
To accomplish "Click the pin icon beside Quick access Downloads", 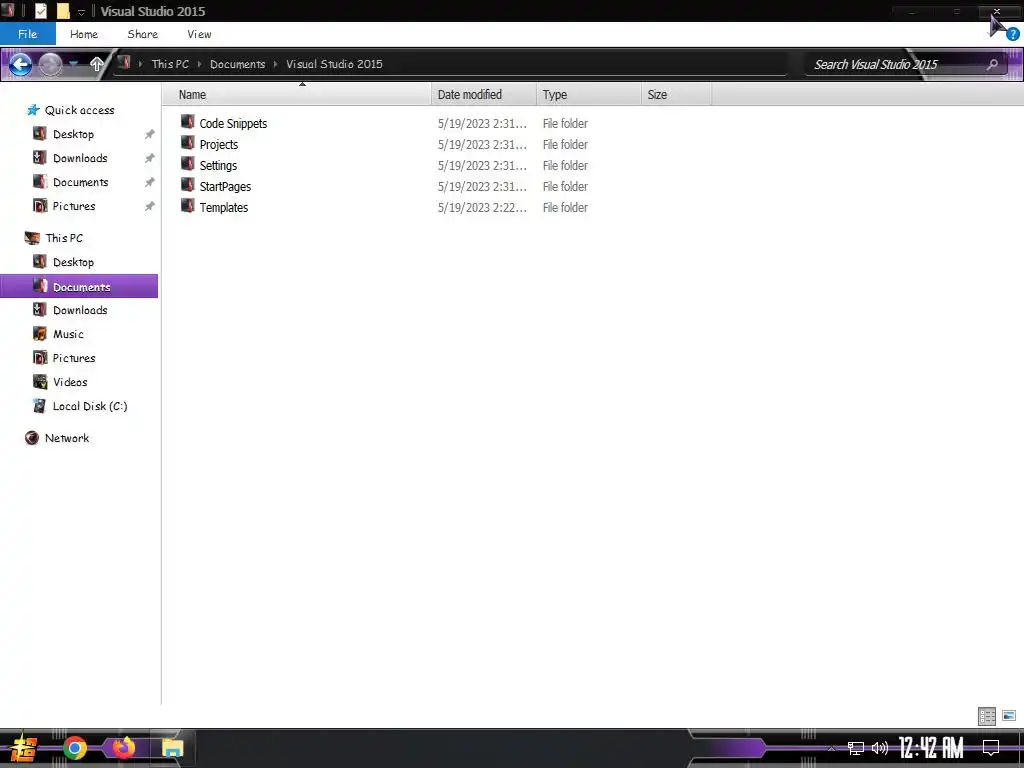I will pyautogui.click(x=150, y=158).
